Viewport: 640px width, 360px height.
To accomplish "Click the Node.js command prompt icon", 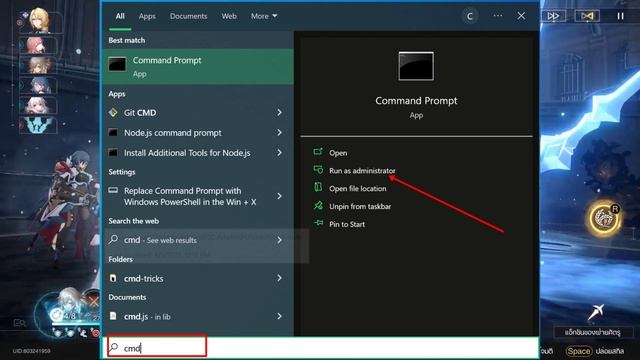I will (x=113, y=132).
